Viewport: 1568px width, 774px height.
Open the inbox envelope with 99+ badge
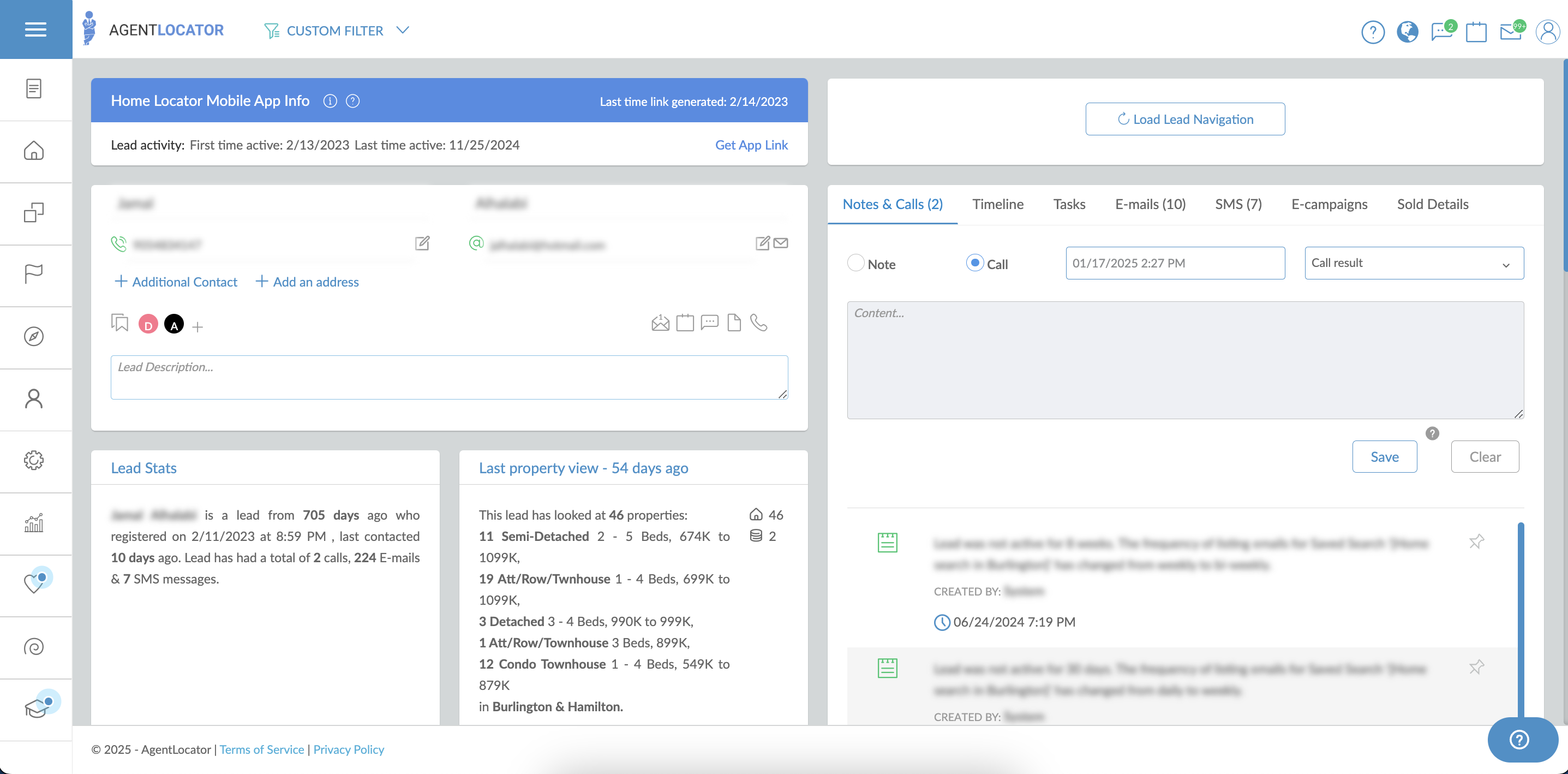coord(1511,32)
